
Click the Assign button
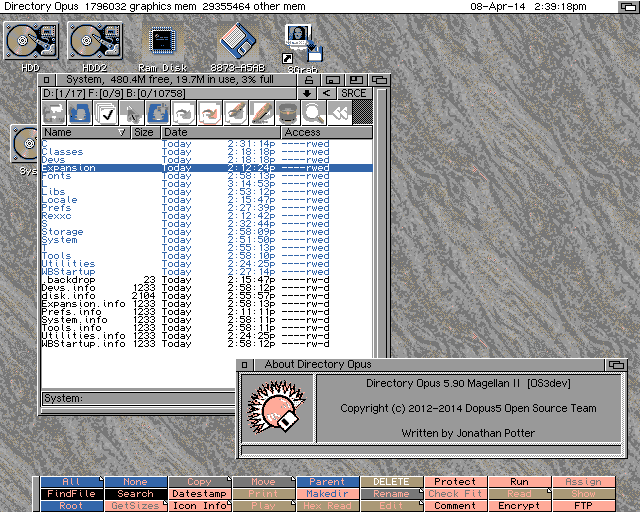(x=584, y=482)
